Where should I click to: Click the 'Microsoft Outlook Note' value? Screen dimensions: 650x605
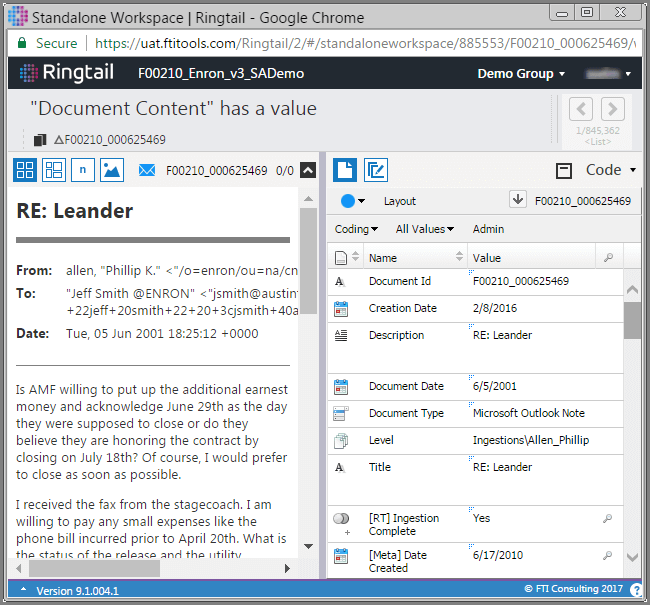pos(529,413)
